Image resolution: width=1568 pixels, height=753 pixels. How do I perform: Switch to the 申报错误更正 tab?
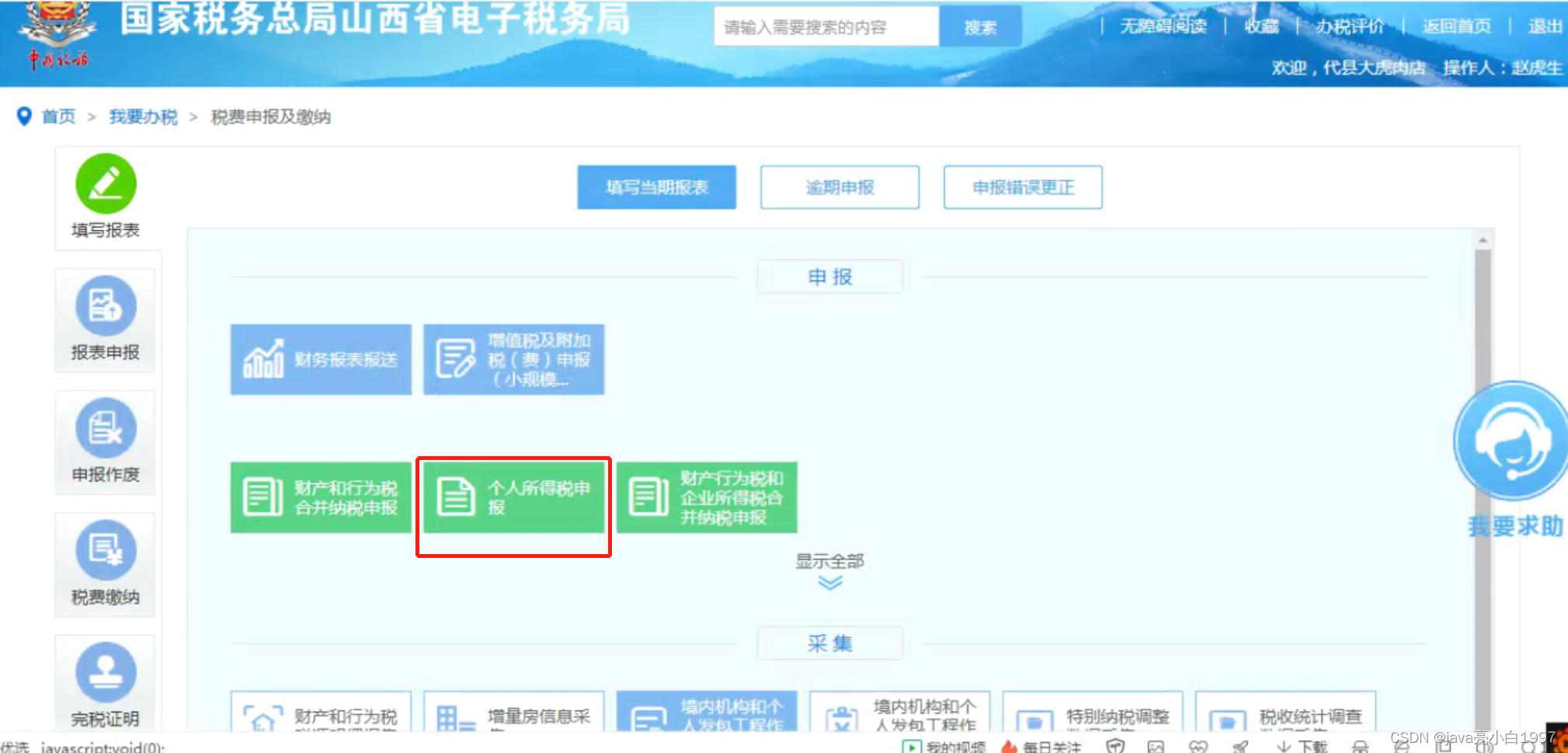pyautogui.click(x=1022, y=187)
